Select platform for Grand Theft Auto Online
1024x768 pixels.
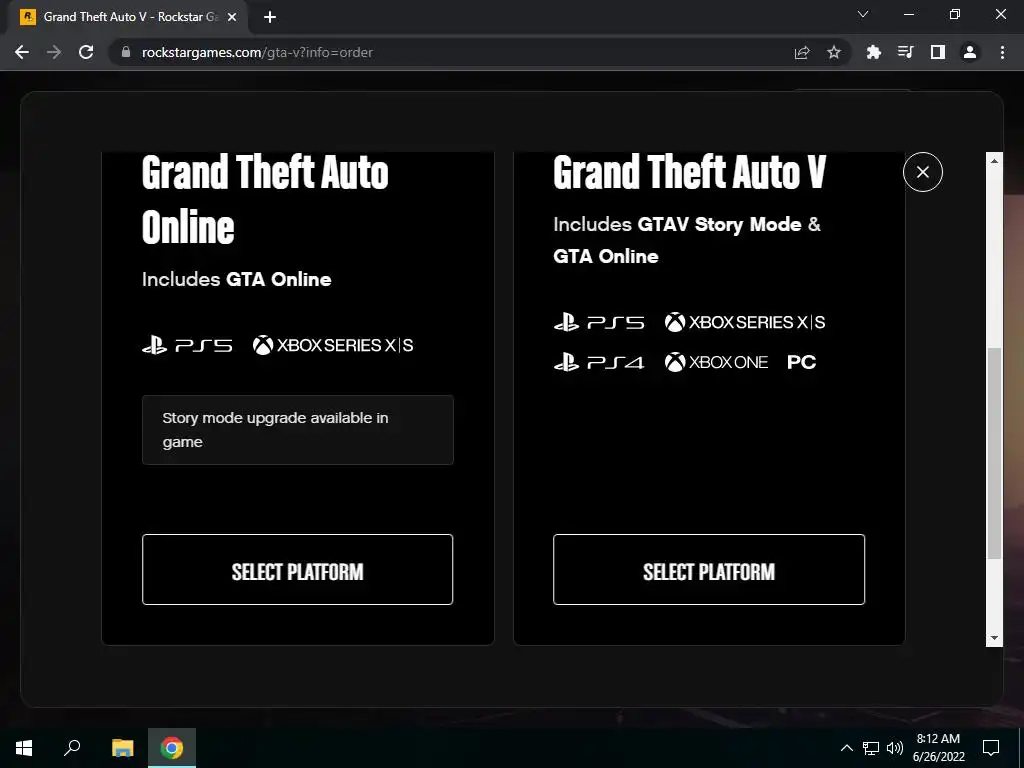coord(297,569)
